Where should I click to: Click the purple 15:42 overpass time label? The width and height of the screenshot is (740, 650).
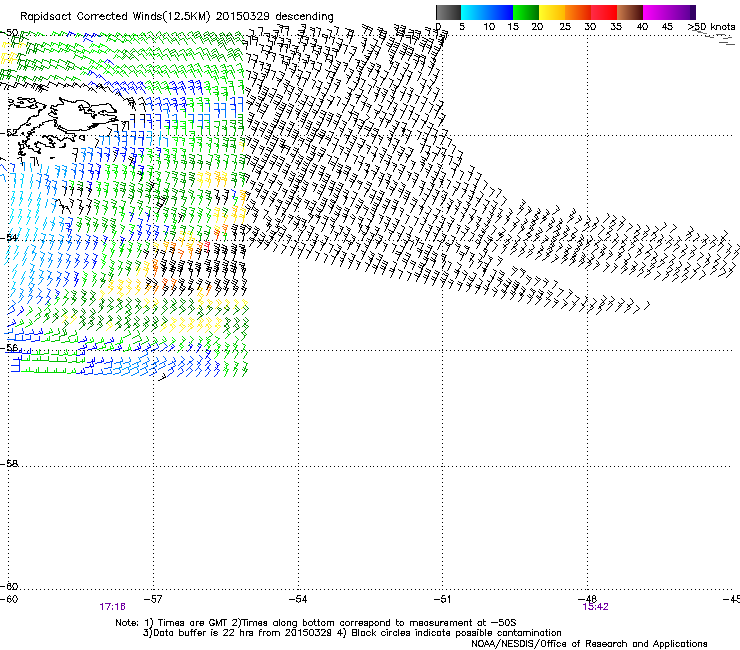[x=596, y=607]
